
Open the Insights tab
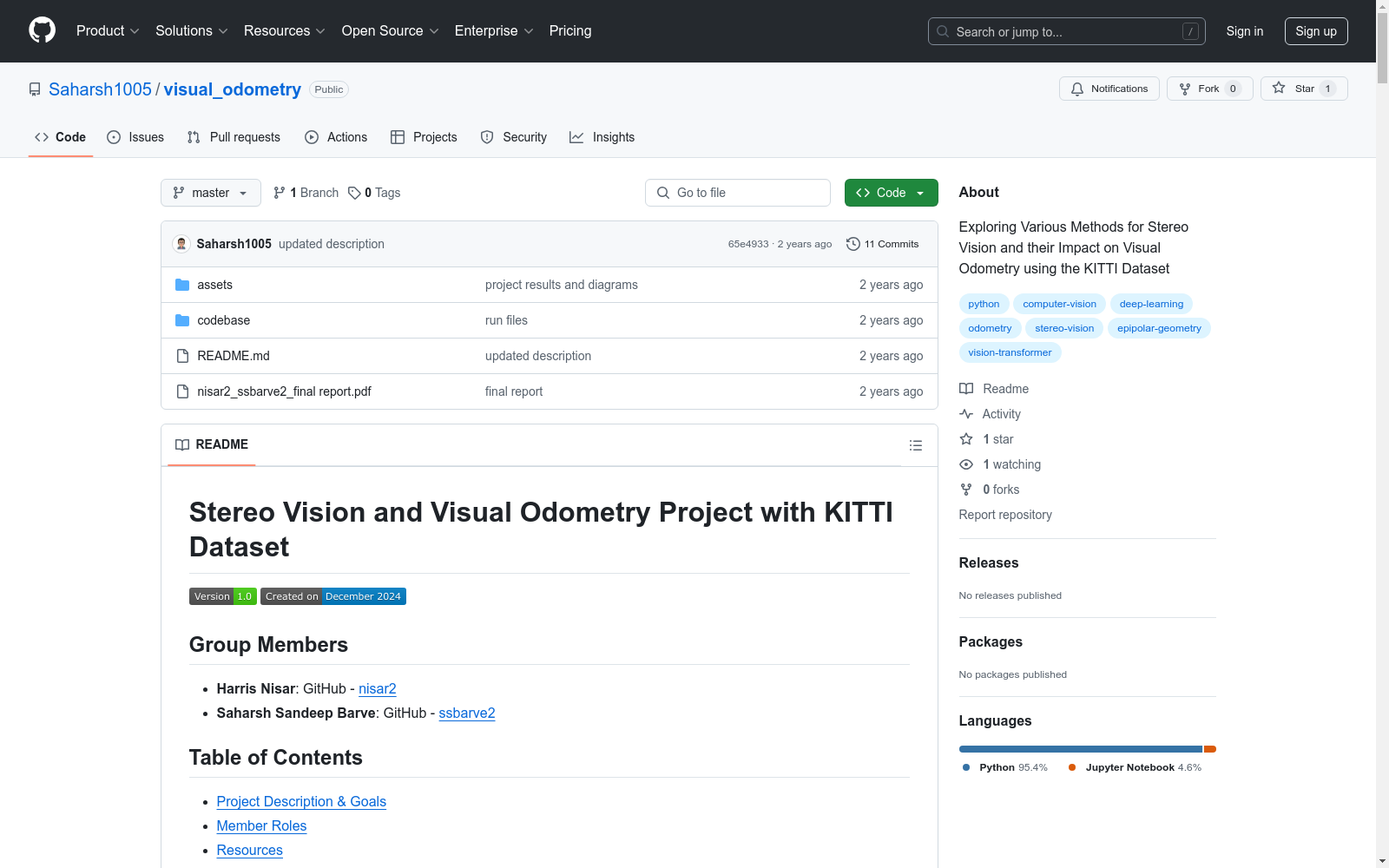click(602, 137)
